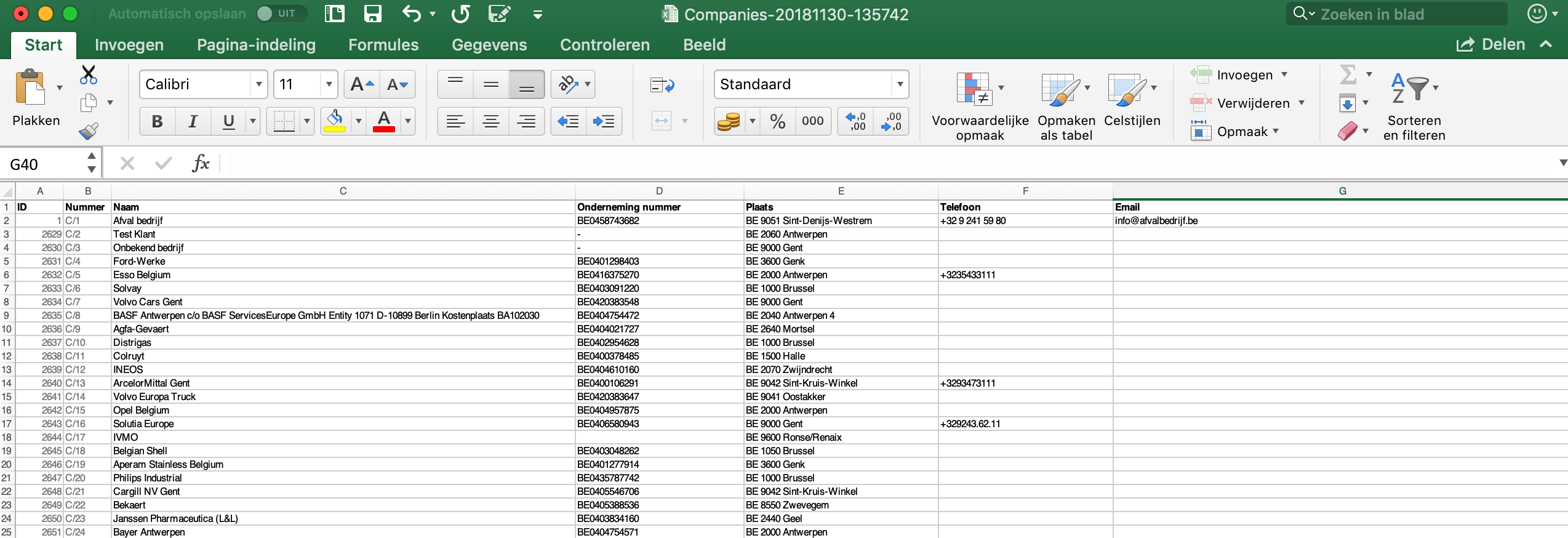Click the Delen share button
The image size is (1568, 538).
[1491, 44]
